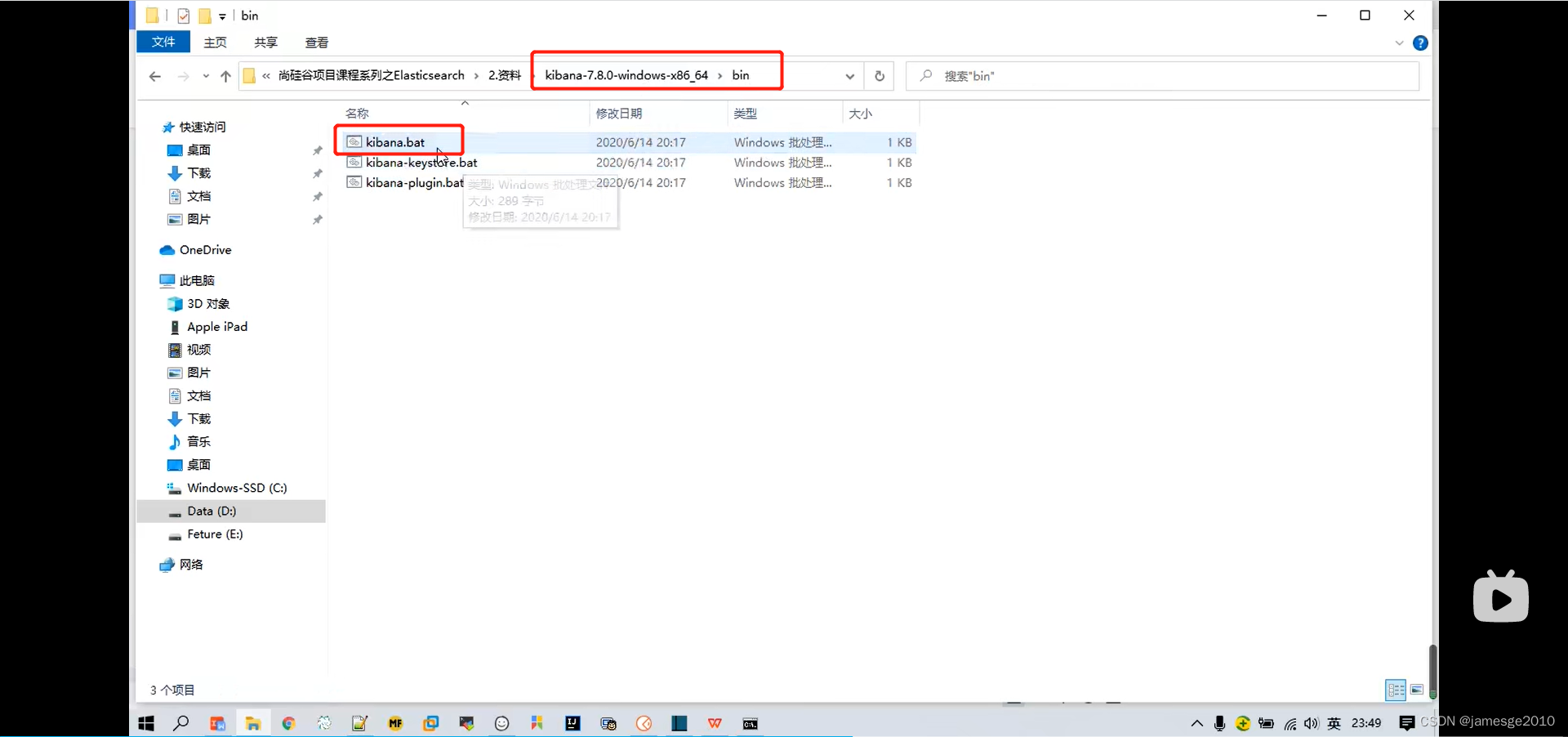Open taskbar search magnifier

click(x=181, y=724)
